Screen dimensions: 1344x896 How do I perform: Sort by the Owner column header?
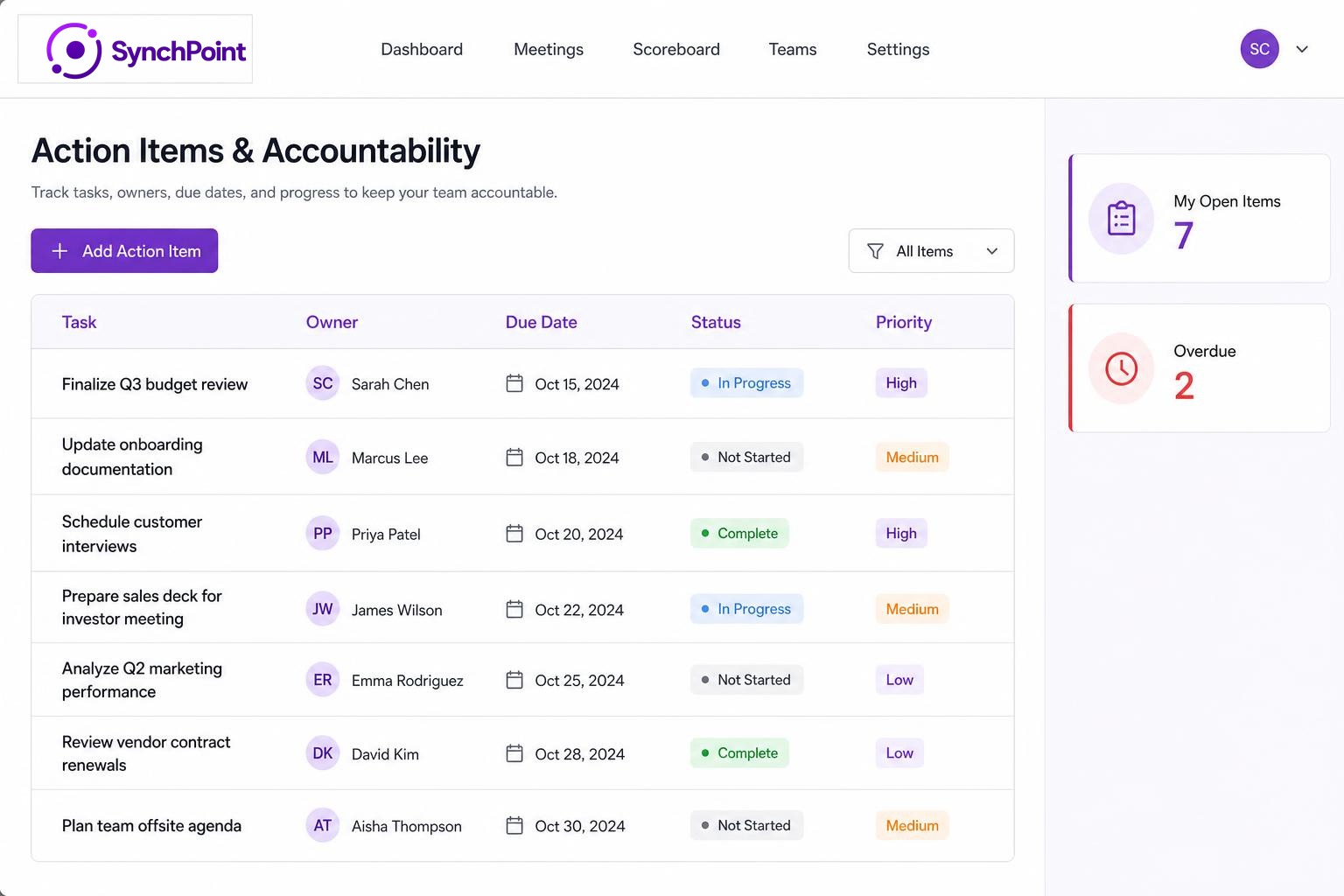click(332, 322)
